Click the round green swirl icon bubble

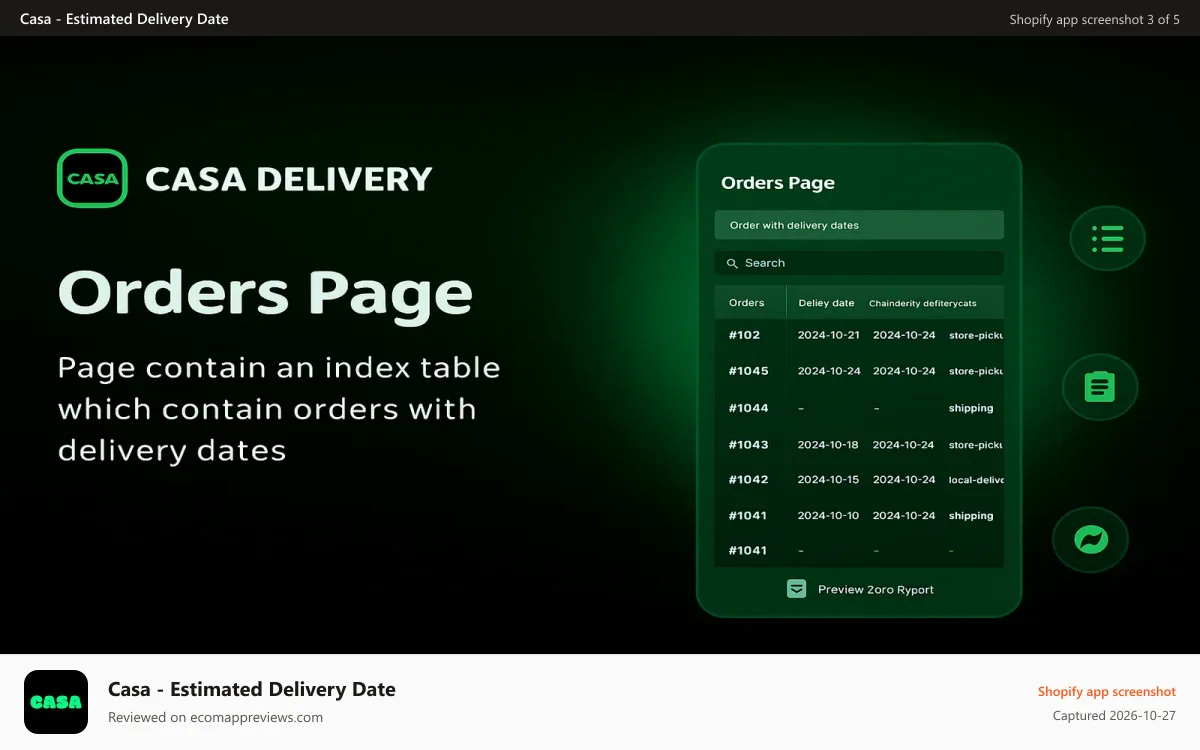(x=1090, y=540)
